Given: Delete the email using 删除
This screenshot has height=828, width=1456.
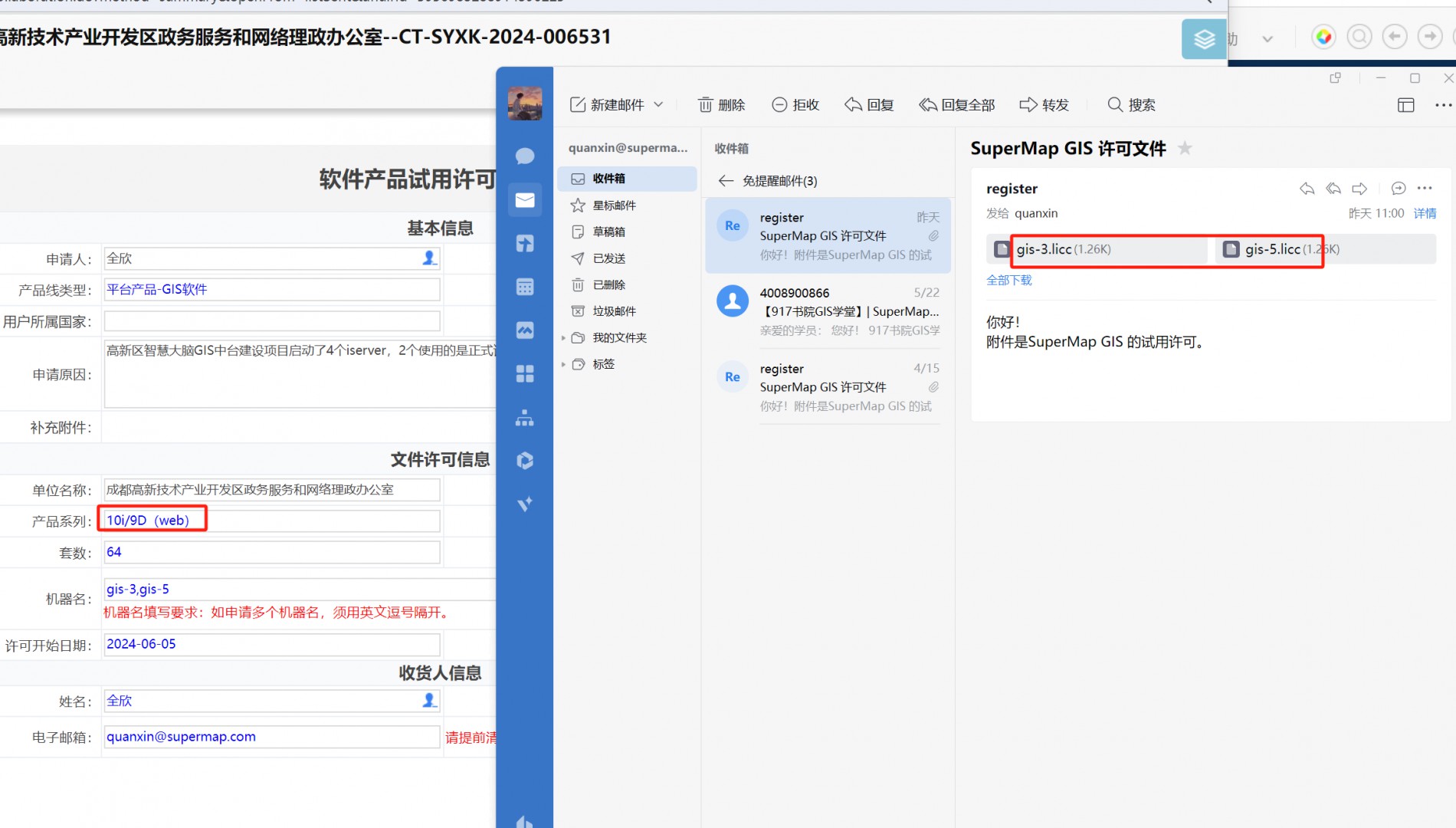Looking at the screenshot, I should pos(722,105).
